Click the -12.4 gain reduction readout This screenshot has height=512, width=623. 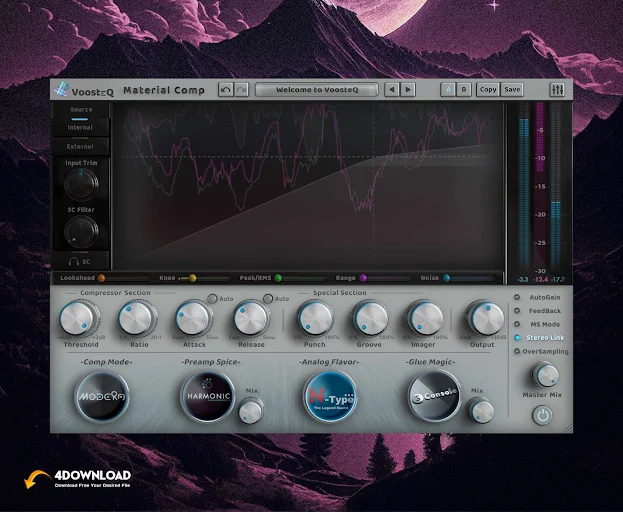[x=541, y=280]
